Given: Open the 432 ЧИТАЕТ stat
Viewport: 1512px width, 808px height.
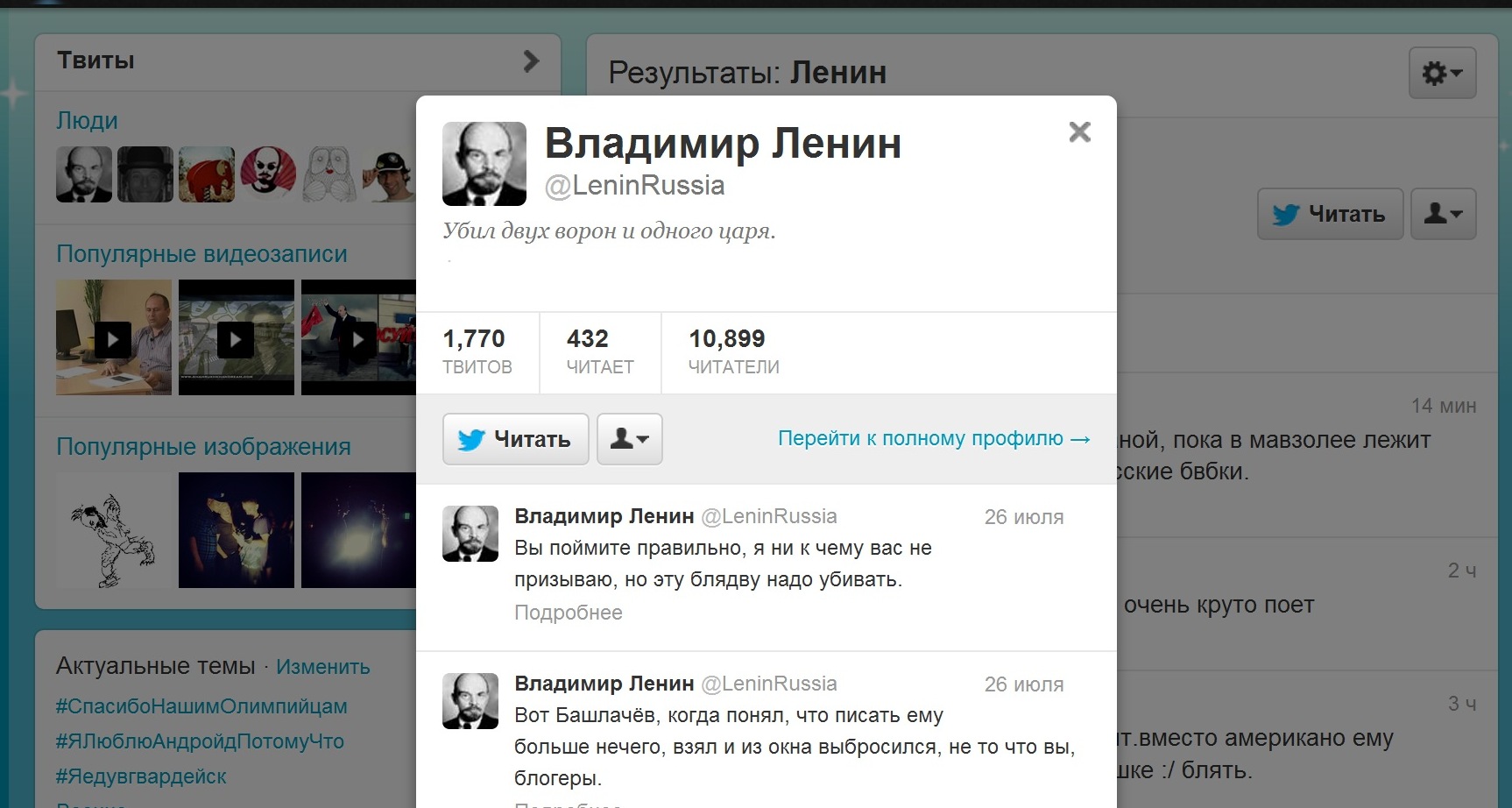Looking at the screenshot, I should [x=600, y=351].
